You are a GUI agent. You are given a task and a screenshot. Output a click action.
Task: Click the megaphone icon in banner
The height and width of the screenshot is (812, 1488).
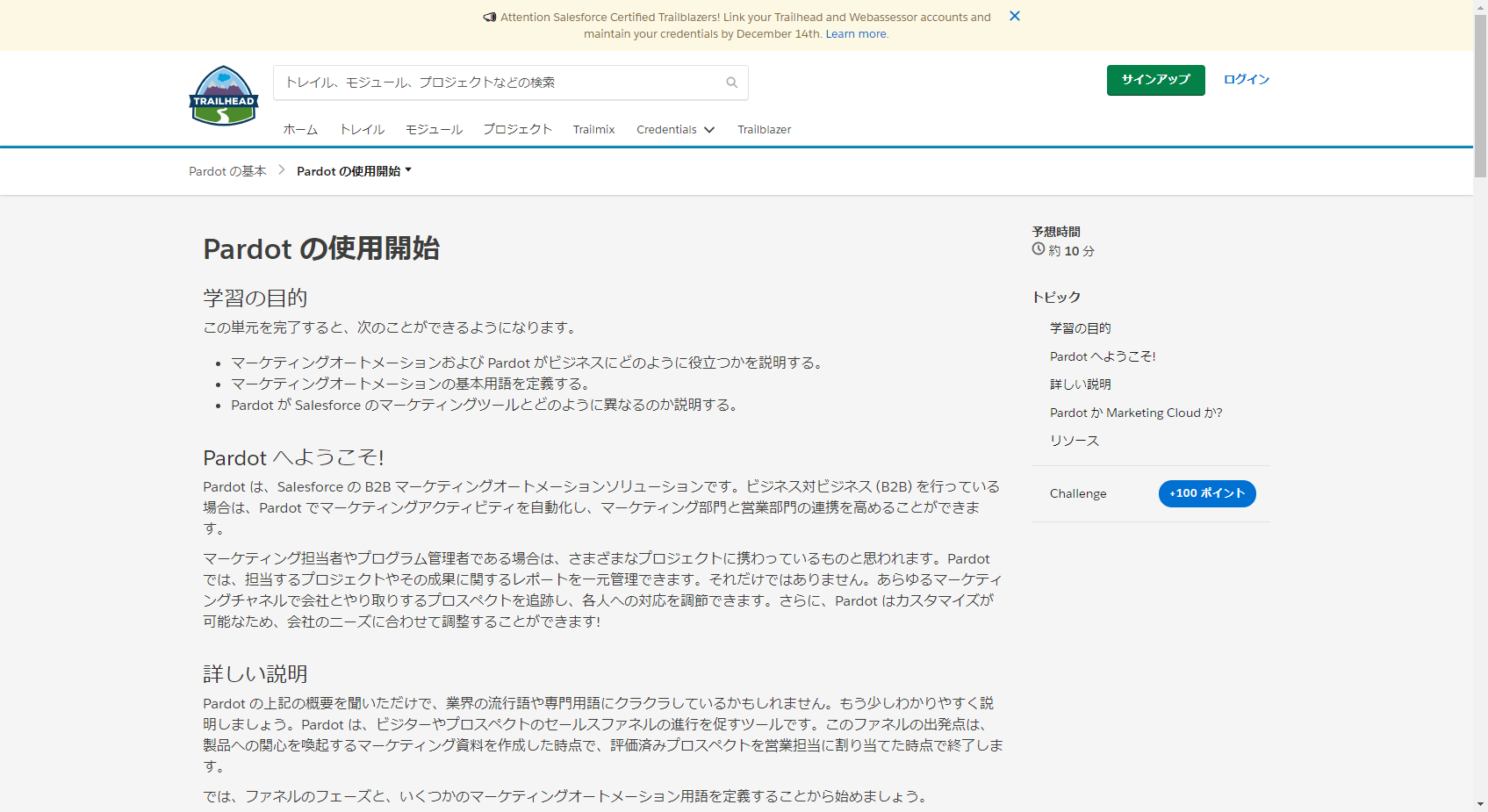coord(489,17)
